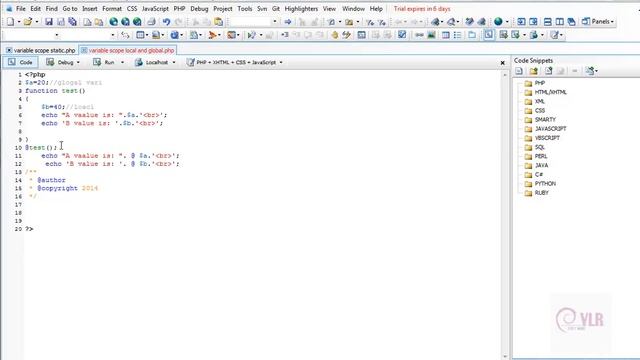Viewport: 640px width, 360px height.
Task: Open the File menu
Action: pyautogui.click(x=20, y=9)
